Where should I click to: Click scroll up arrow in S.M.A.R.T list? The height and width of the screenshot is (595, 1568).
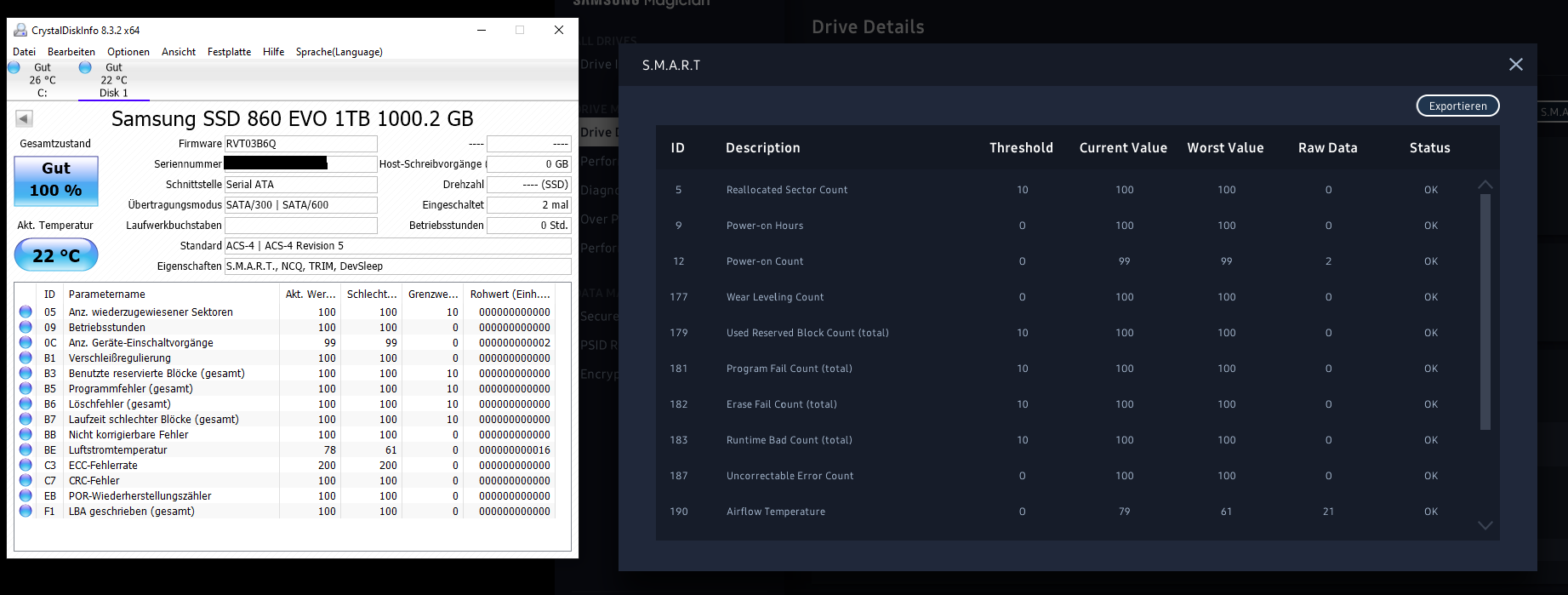pyautogui.click(x=1485, y=185)
